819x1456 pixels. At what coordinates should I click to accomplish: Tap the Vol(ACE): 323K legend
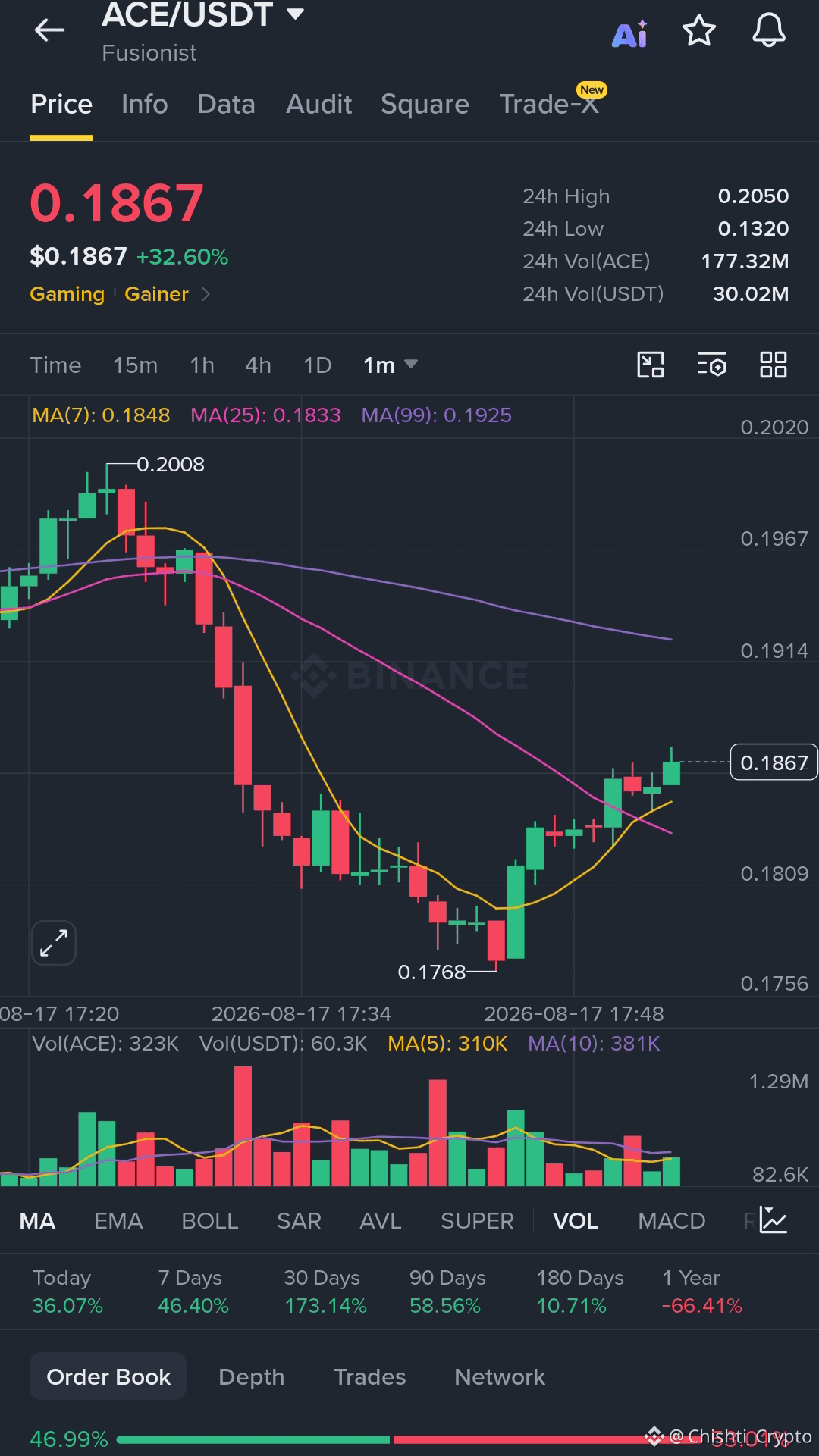coord(105,1044)
